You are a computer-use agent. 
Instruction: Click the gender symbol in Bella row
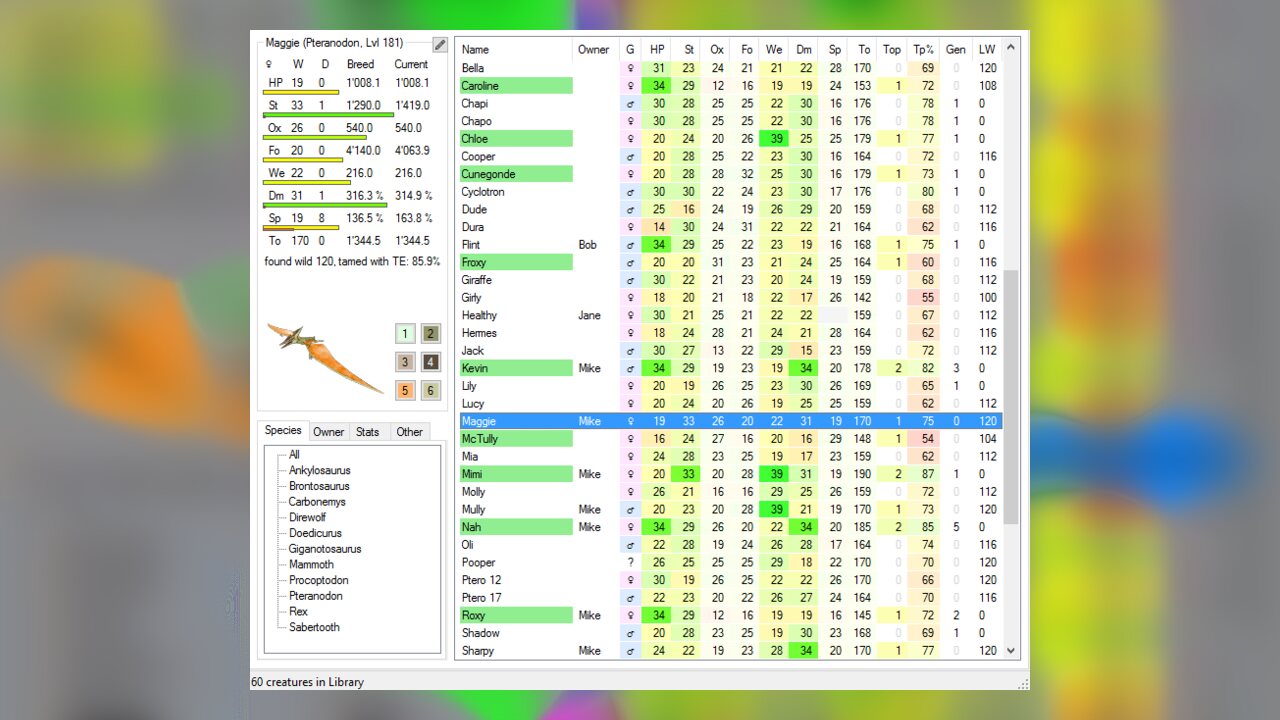[630, 68]
